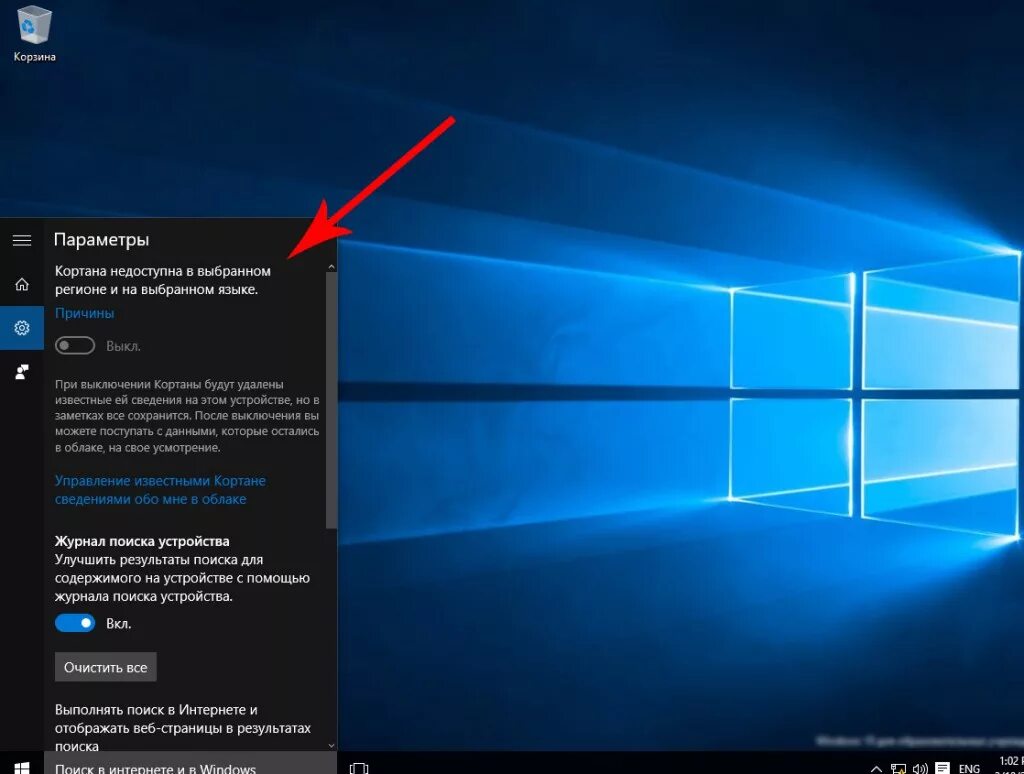This screenshot has width=1024, height=774.
Task: Open the Windows Start button
Action: [x=22, y=767]
